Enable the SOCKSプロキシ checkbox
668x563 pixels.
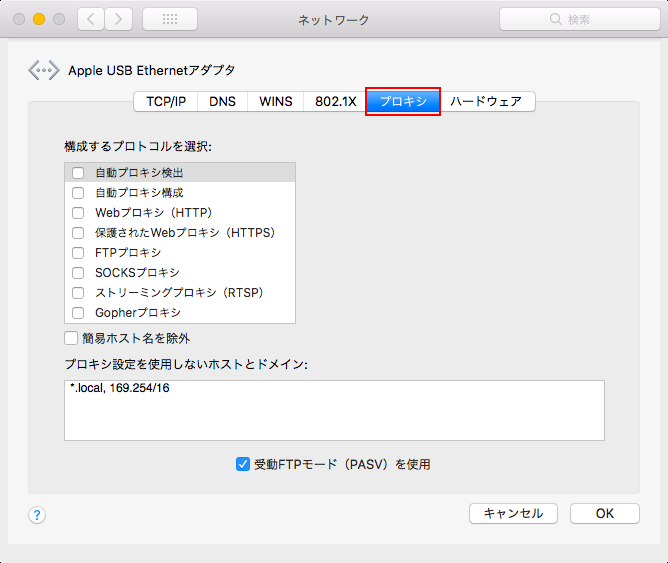78,273
